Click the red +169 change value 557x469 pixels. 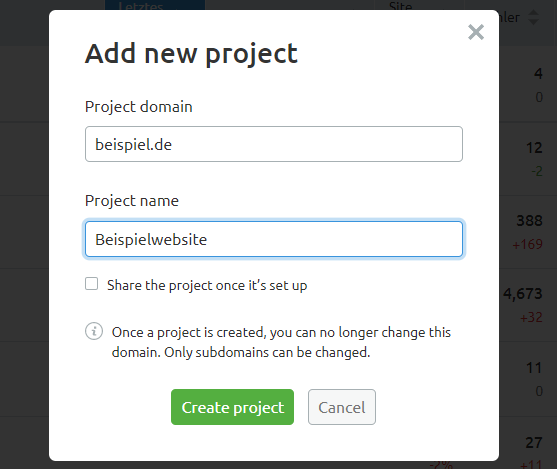point(528,244)
